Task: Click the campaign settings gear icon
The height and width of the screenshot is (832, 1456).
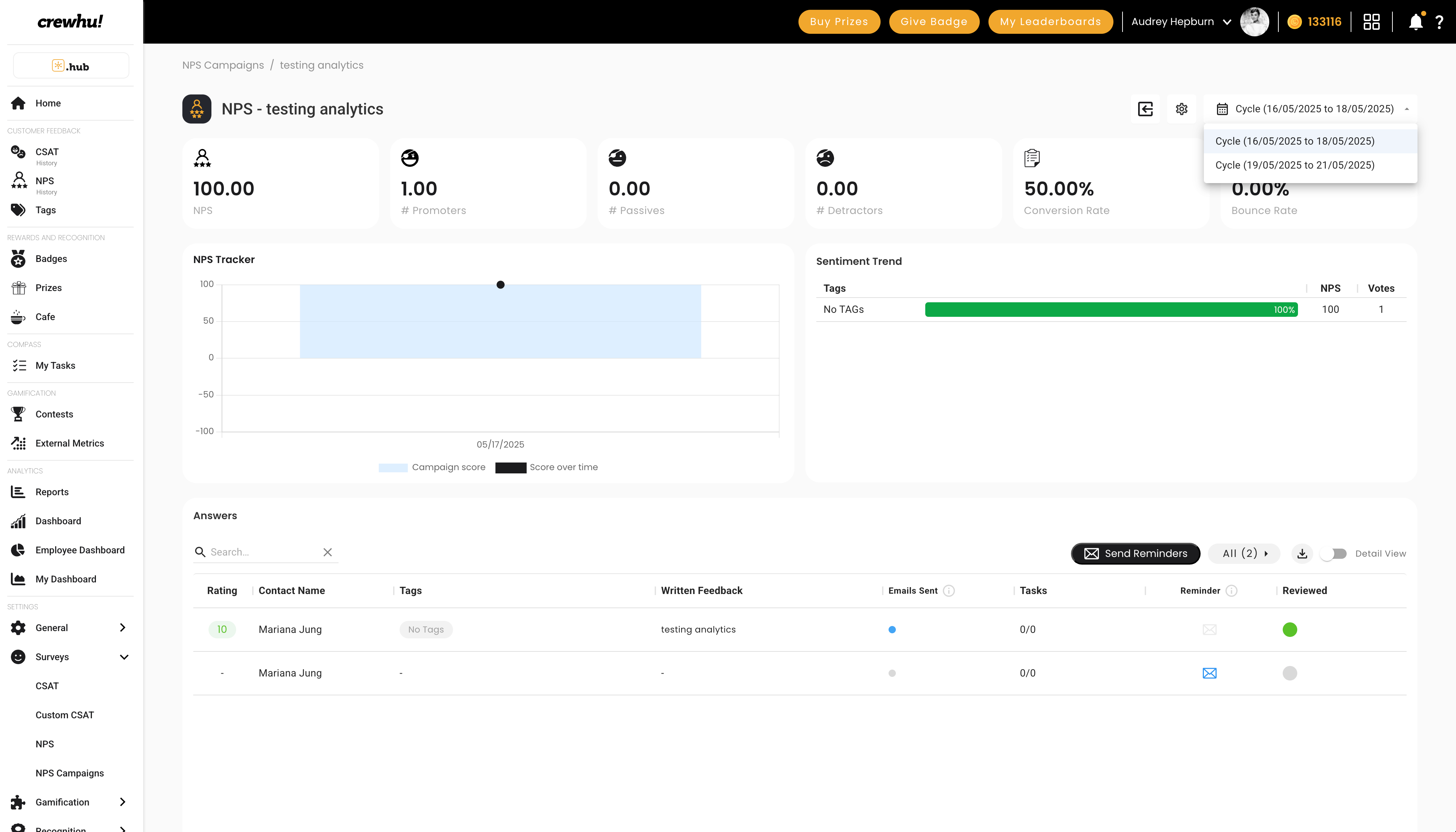Action: 1181,109
